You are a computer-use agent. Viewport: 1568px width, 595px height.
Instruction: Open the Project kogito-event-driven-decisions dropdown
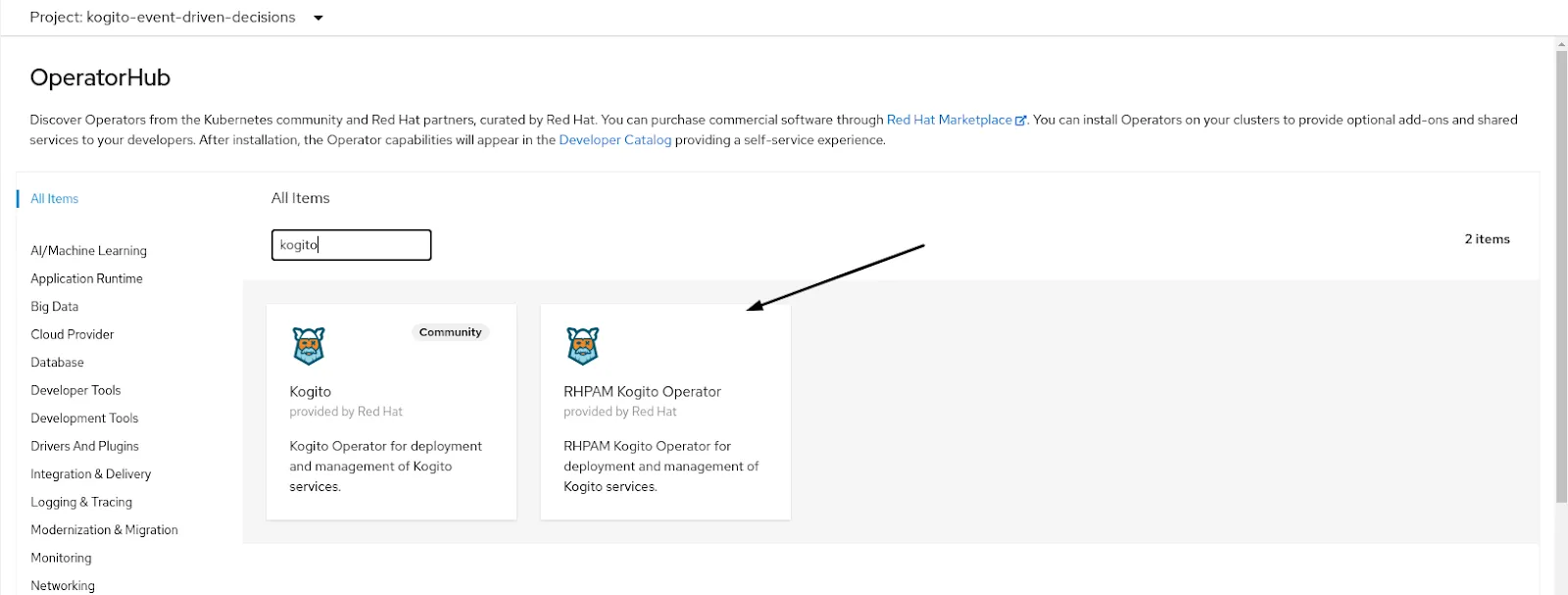176,17
